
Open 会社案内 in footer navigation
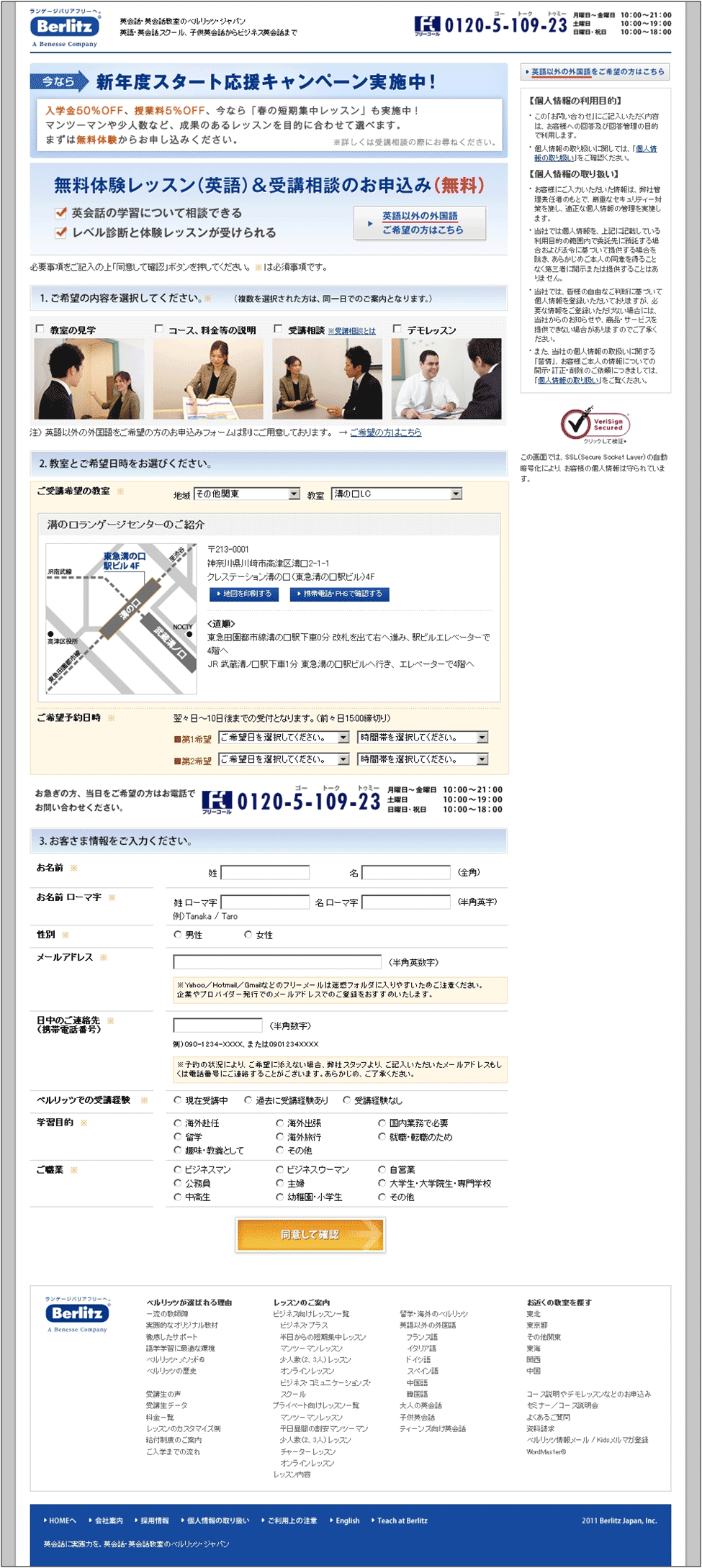point(109,1521)
